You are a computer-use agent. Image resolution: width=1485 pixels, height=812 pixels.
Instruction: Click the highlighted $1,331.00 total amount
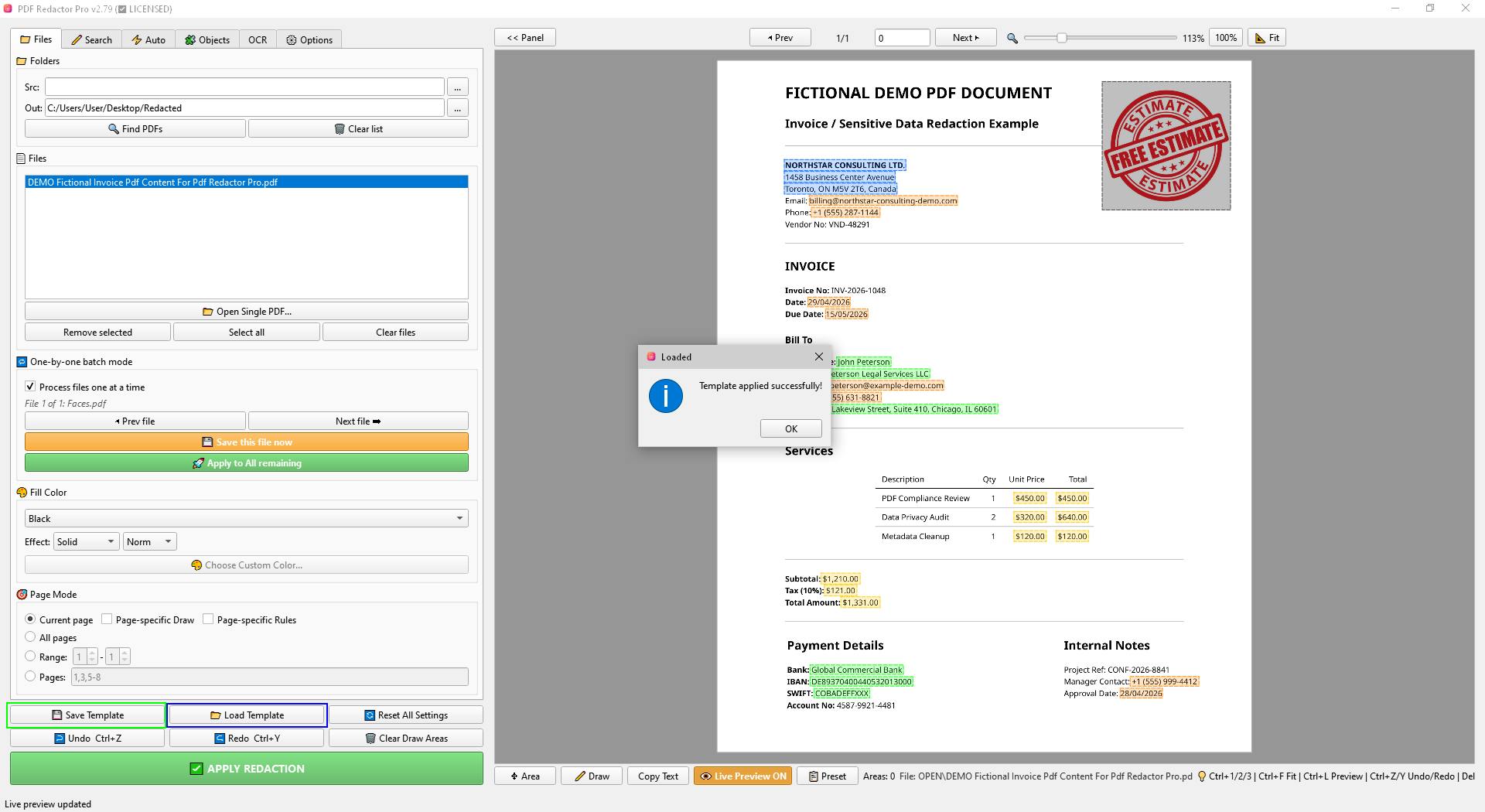coord(861,602)
